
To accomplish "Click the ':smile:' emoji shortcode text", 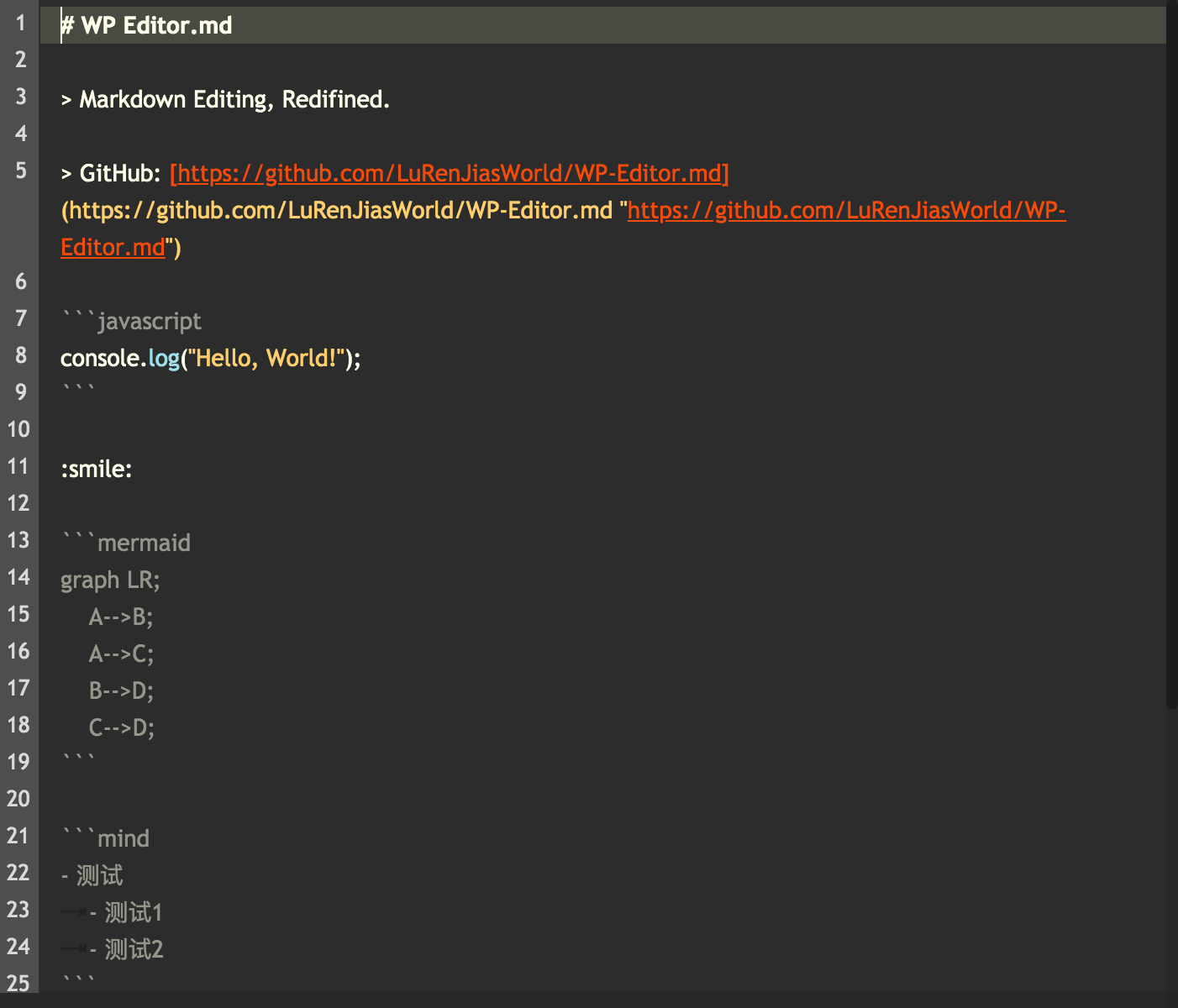I will (x=97, y=469).
